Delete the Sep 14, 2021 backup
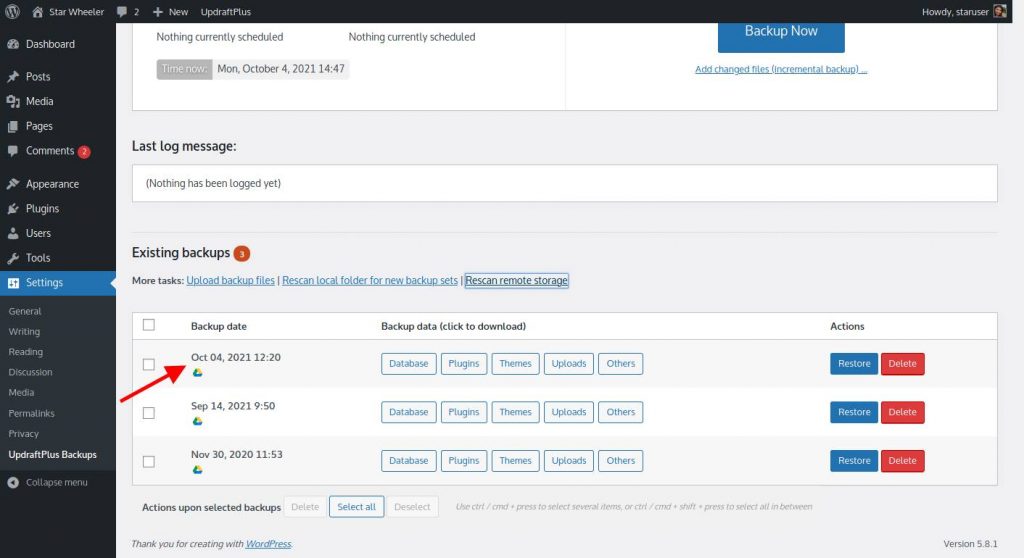1024x558 pixels. click(903, 412)
